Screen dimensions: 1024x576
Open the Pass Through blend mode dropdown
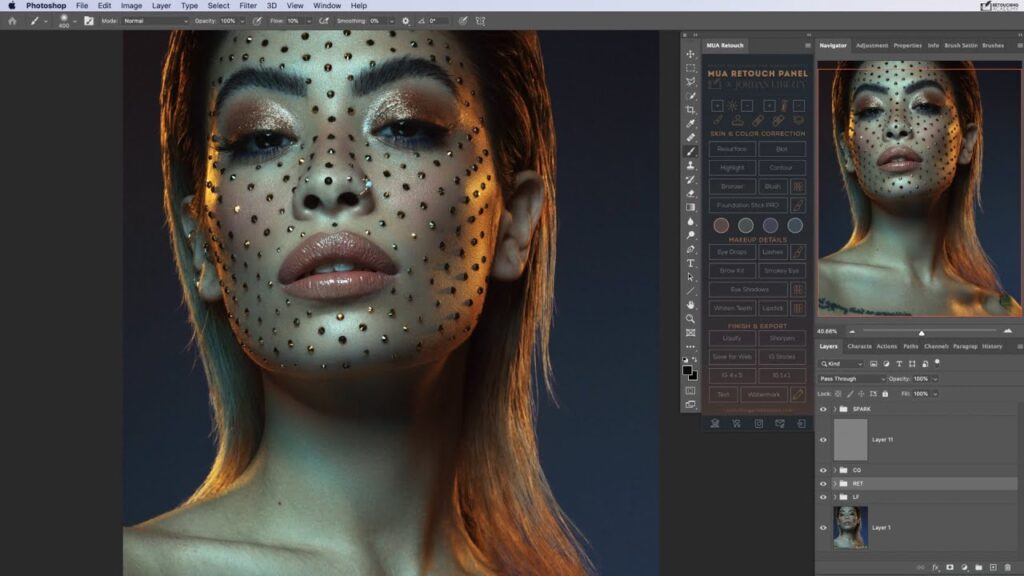(x=852, y=379)
